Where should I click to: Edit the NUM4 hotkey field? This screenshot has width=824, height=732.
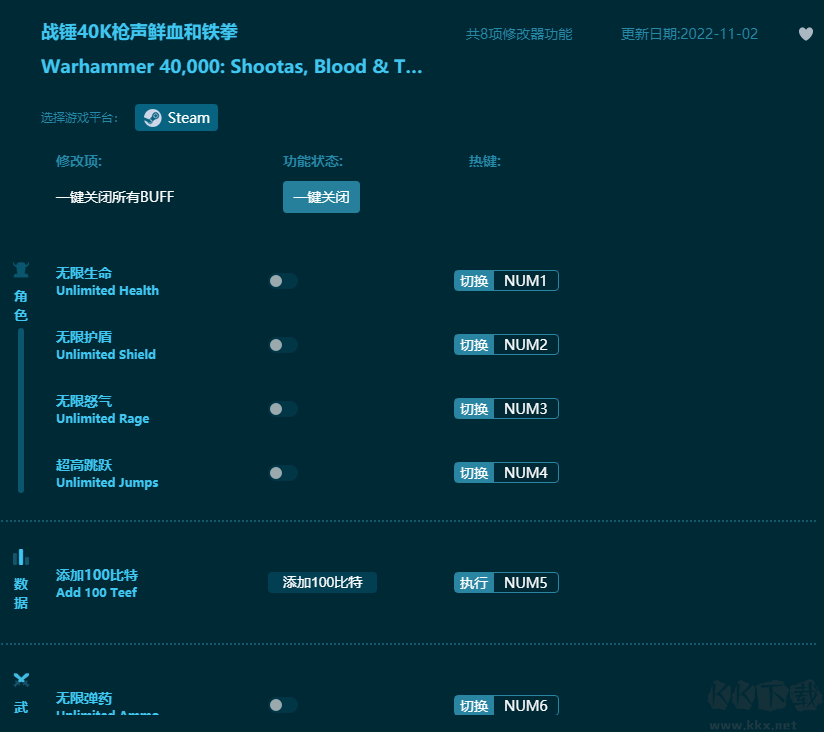coord(526,472)
